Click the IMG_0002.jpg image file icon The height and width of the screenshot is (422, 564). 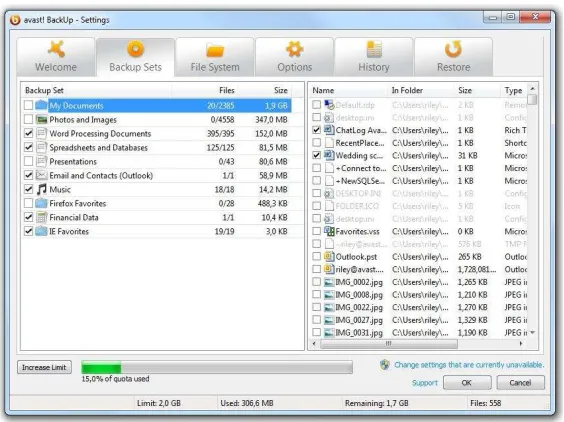[x=329, y=282]
